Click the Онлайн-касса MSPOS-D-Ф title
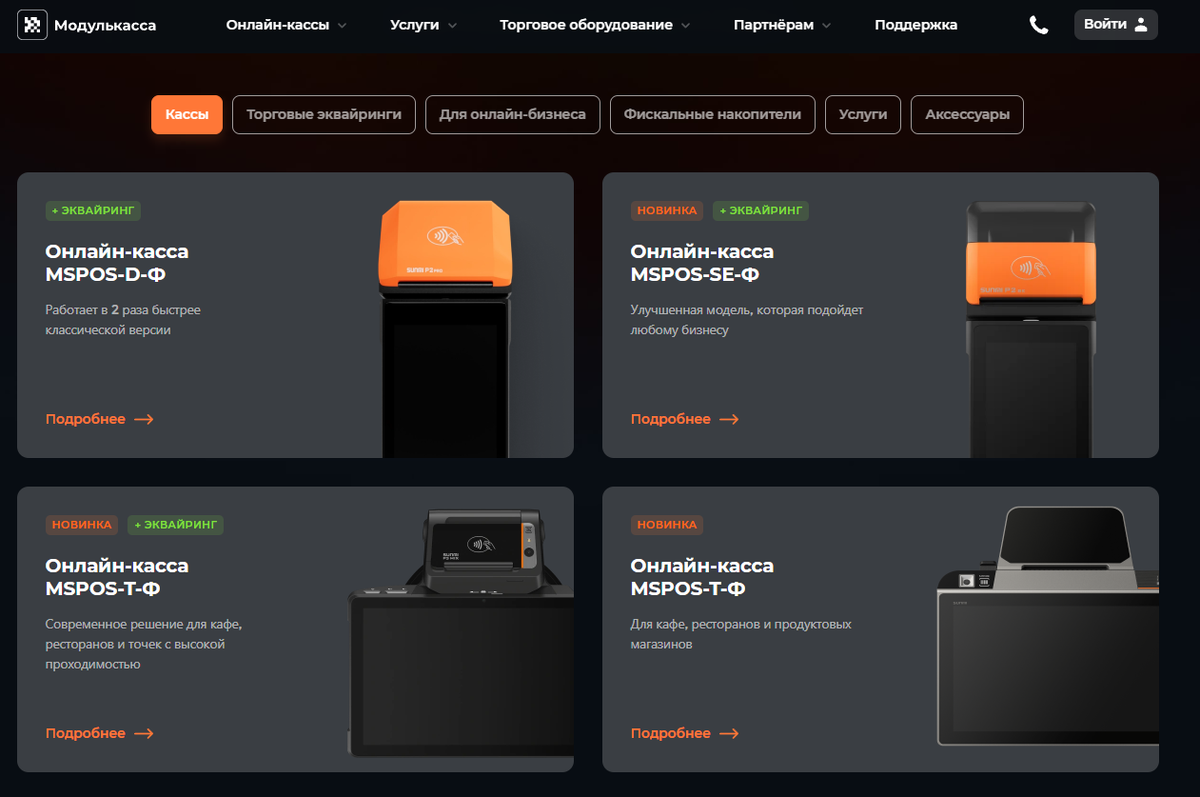The image size is (1200, 797). [117, 263]
